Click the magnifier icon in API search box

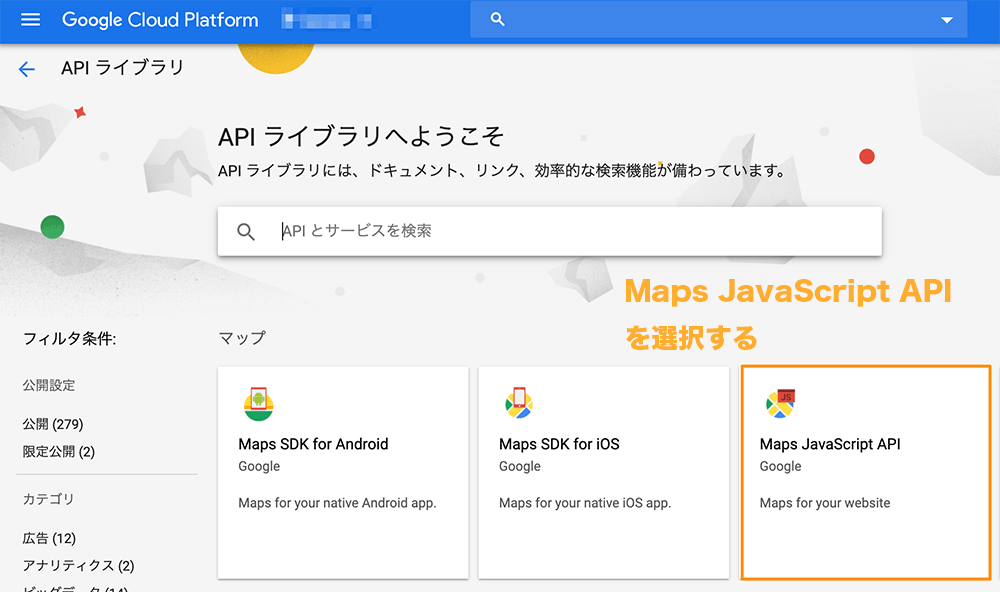pos(246,232)
